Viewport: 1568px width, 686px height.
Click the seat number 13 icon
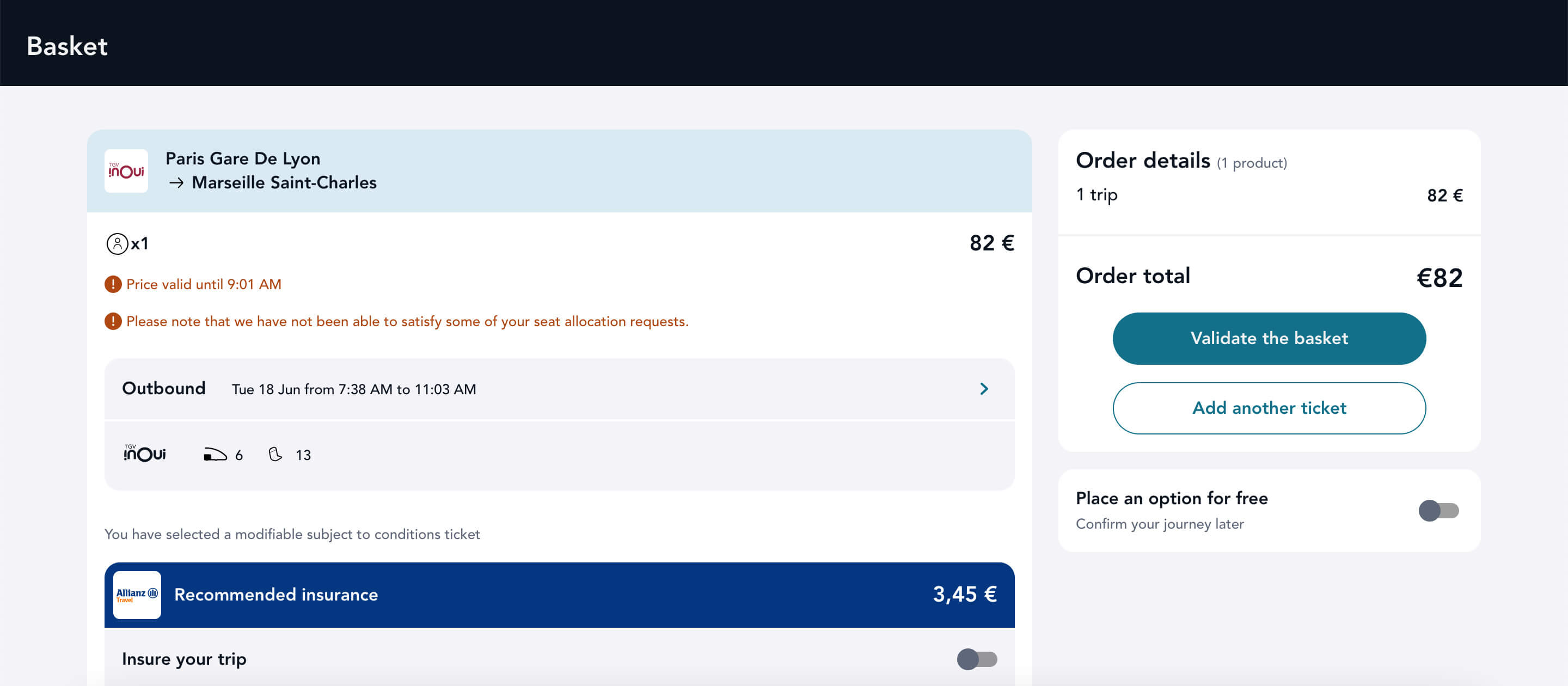point(275,455)
